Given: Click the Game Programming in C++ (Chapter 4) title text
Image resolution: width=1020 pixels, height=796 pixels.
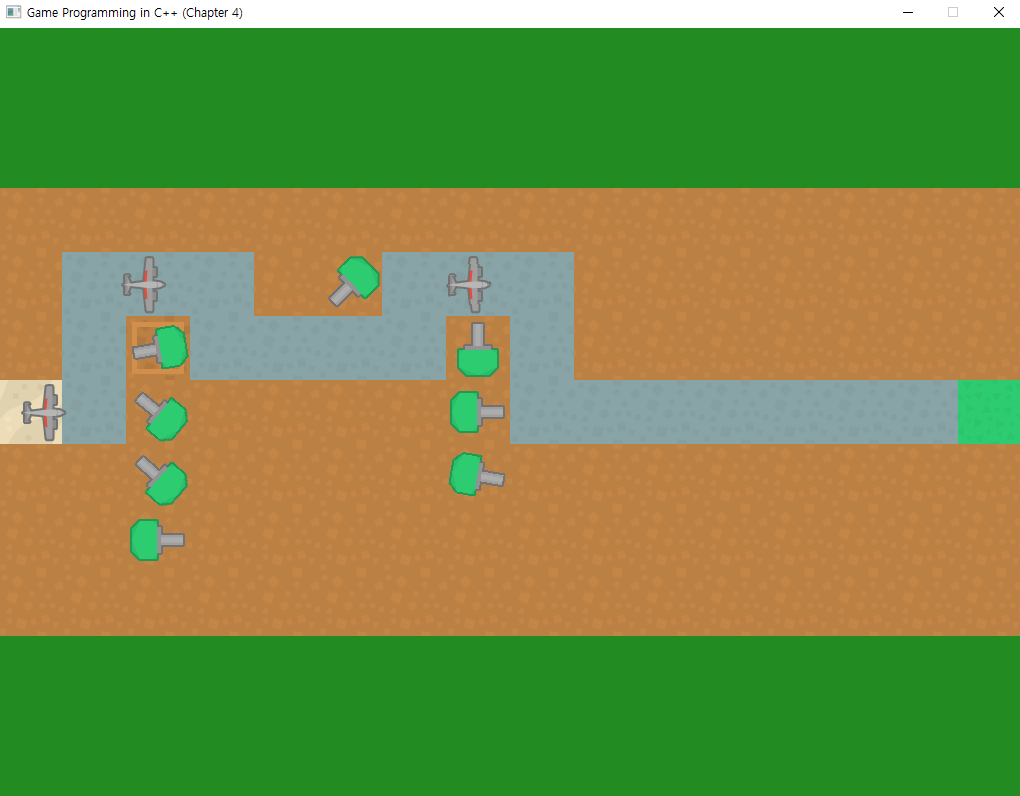Looking at the screenshot, I should [x=135, y=12].
